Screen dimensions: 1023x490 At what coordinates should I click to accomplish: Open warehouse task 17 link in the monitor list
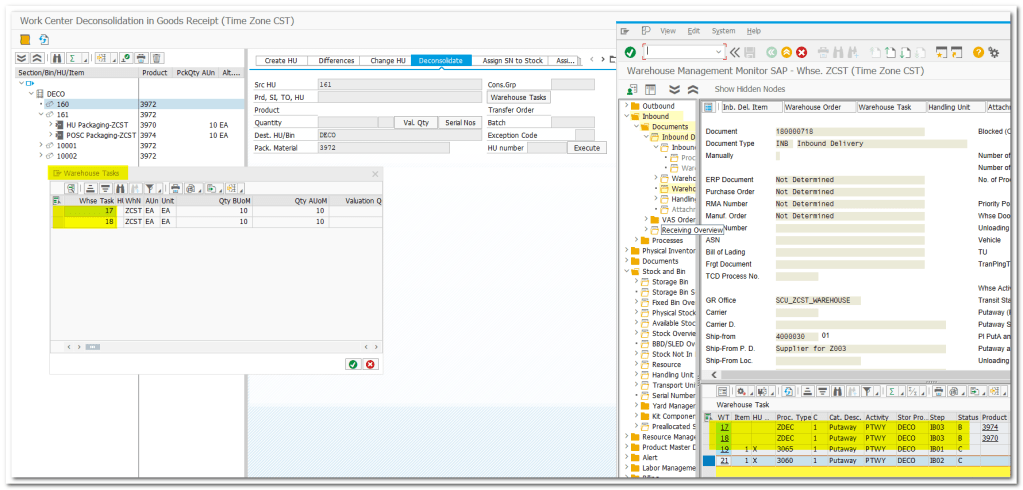point(724,428)
